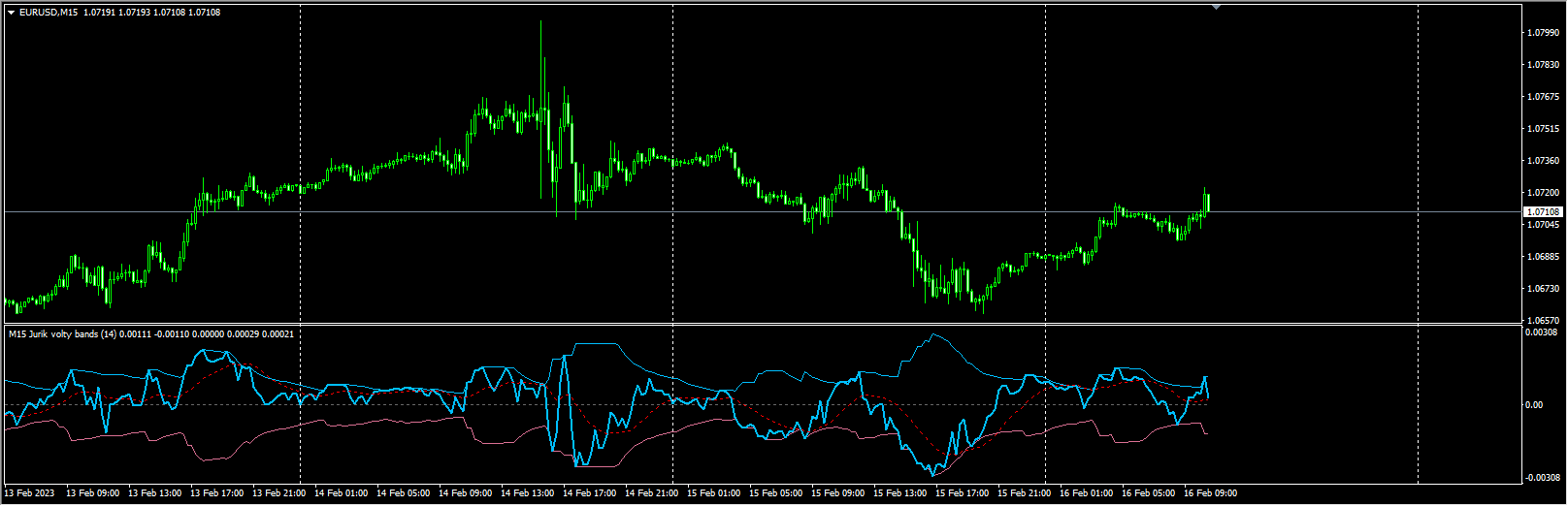Click the indicator scale value 0.00308
The image size is (1568, 506).
(1542, 332)
